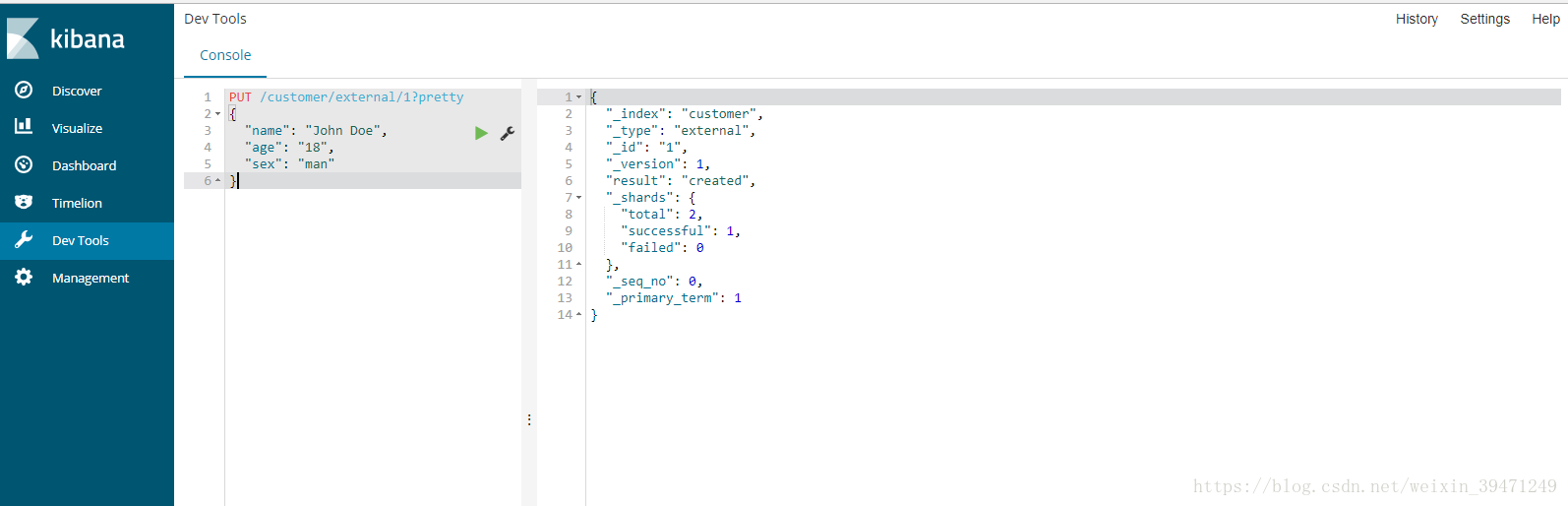Open Help in top menu

coord(1545,19)
